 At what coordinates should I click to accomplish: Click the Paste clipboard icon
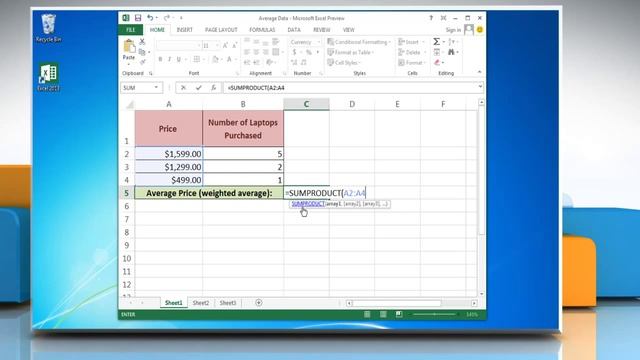[x=129, y=47]
